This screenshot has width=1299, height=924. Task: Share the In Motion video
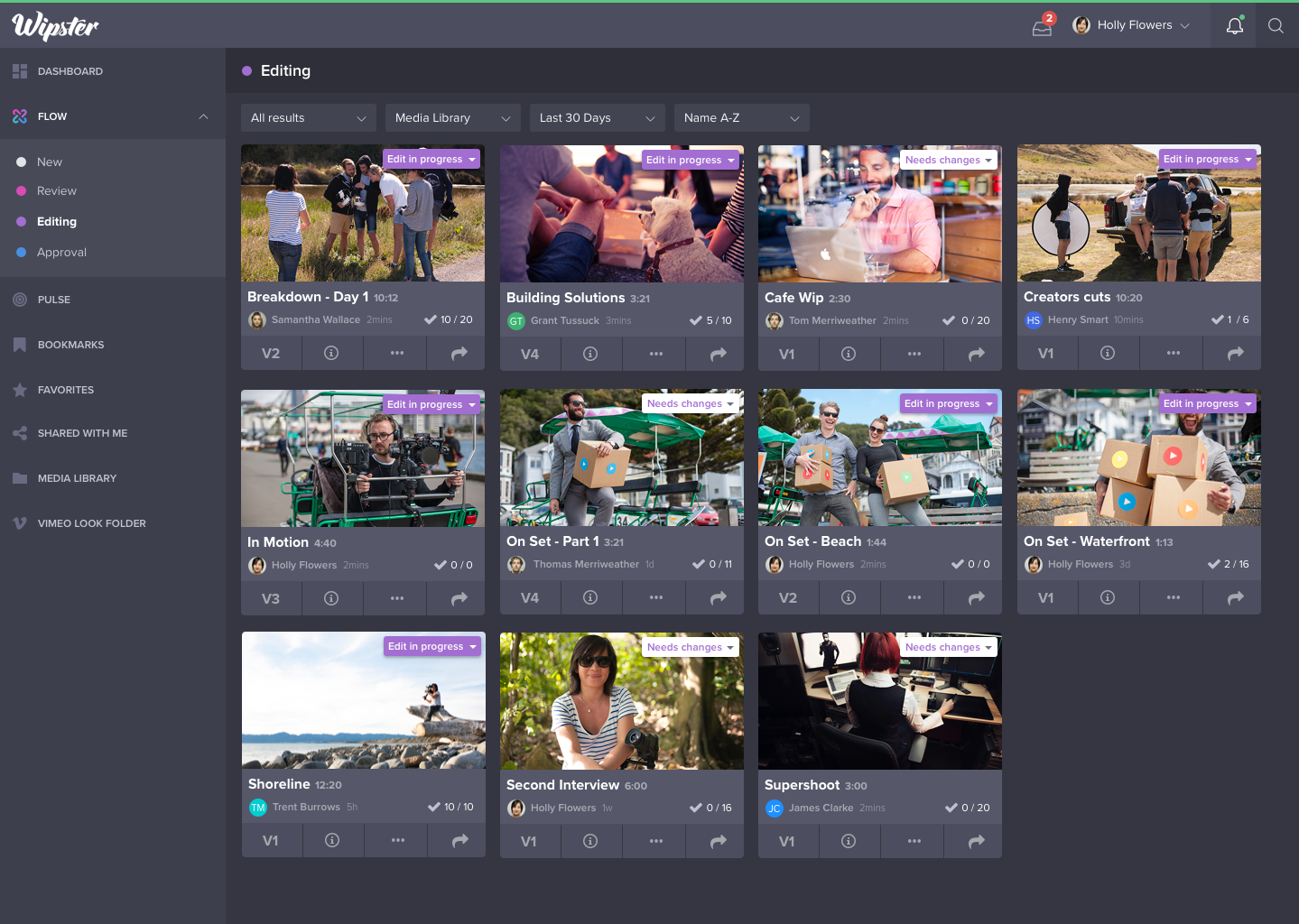459,598
